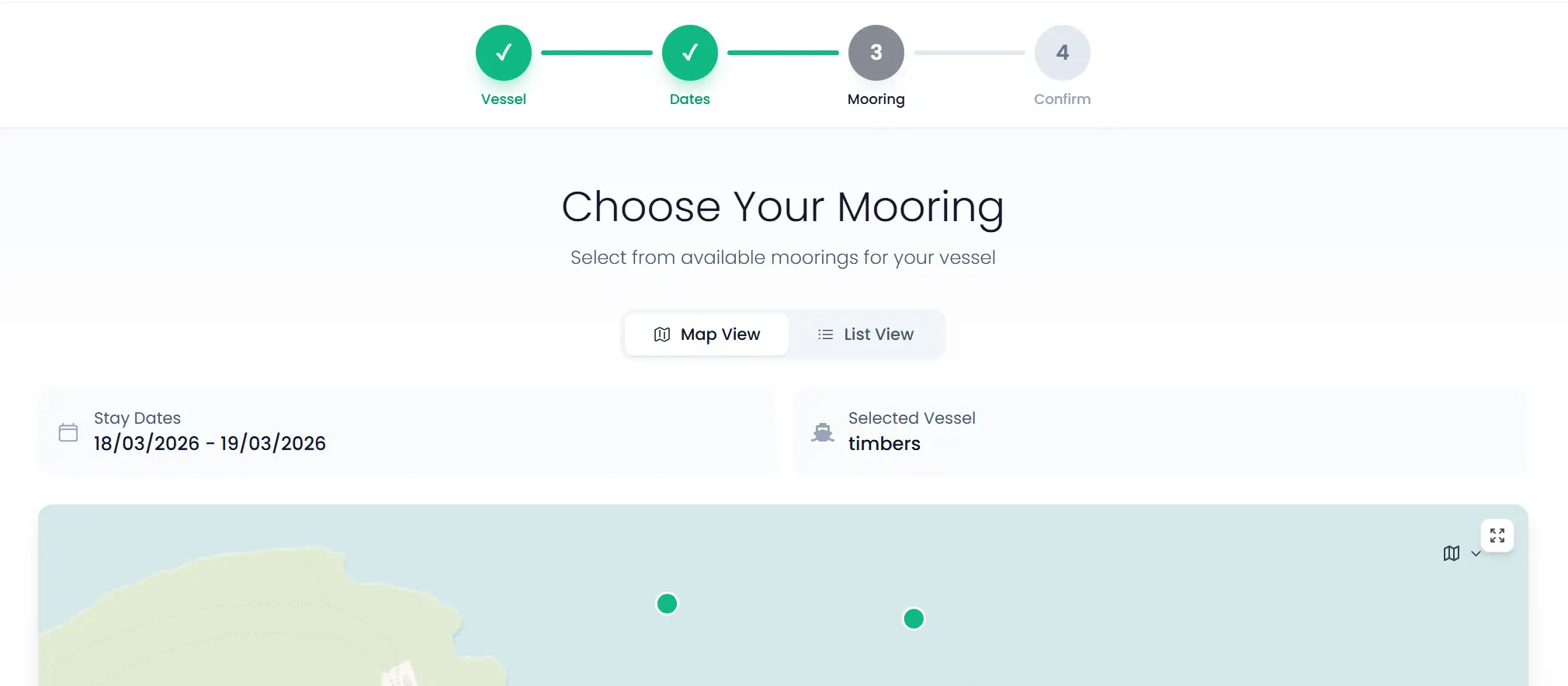Viewport: 1568px width, 686px height.
Task: Click the green checkmark on the Dates step
Action: pyautogui.click(x=689, y=52)
